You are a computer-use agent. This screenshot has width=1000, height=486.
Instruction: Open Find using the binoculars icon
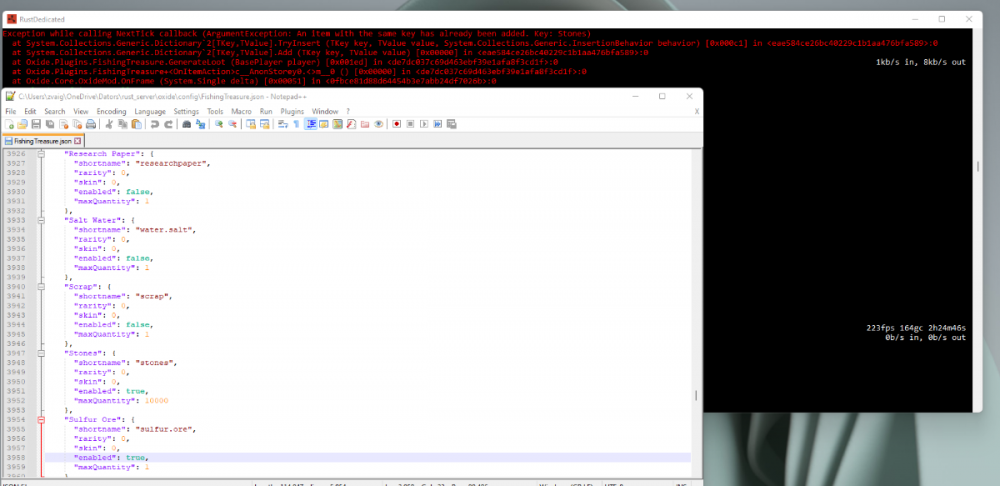tap(187, 124)
